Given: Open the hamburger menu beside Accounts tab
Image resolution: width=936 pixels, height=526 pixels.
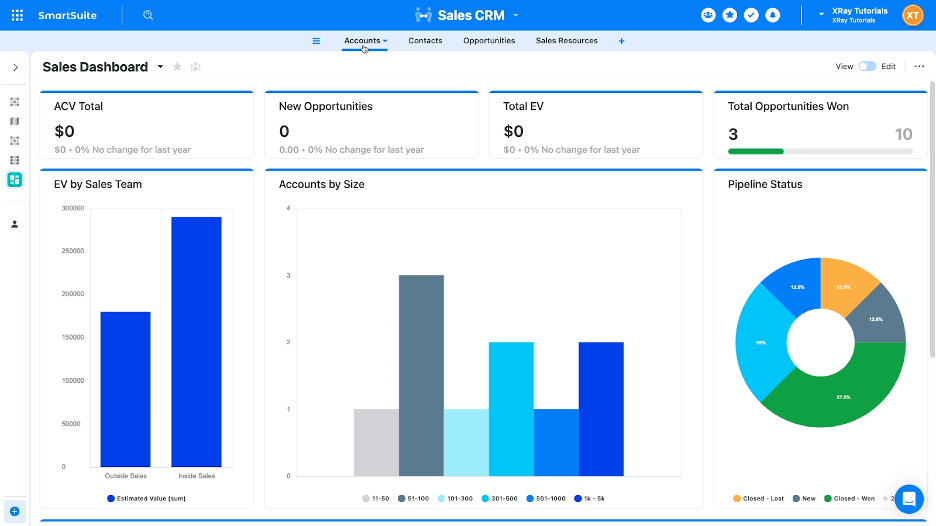Looking at the screenshot, I should (x=316, y=41).
